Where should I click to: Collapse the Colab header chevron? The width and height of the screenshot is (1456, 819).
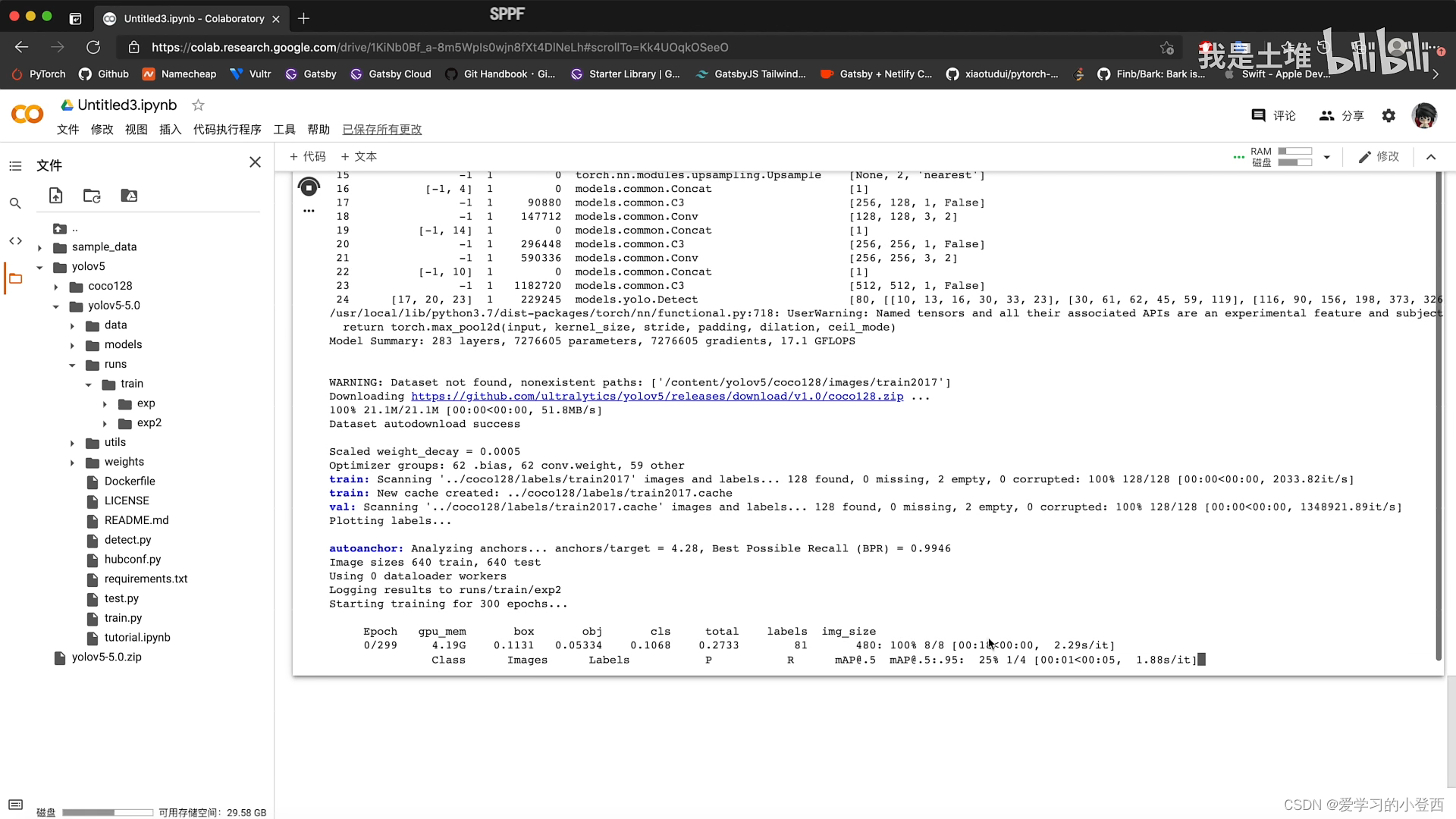pos(1431,157)
